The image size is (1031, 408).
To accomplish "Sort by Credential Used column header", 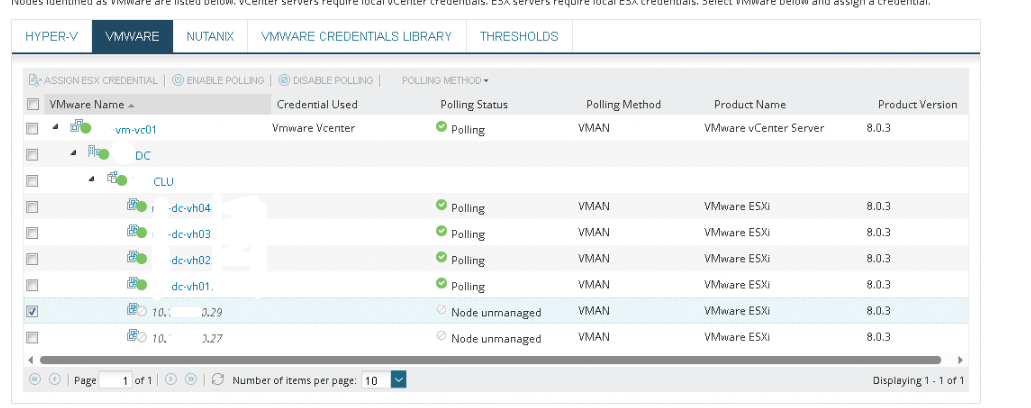I will pos(317,104).
